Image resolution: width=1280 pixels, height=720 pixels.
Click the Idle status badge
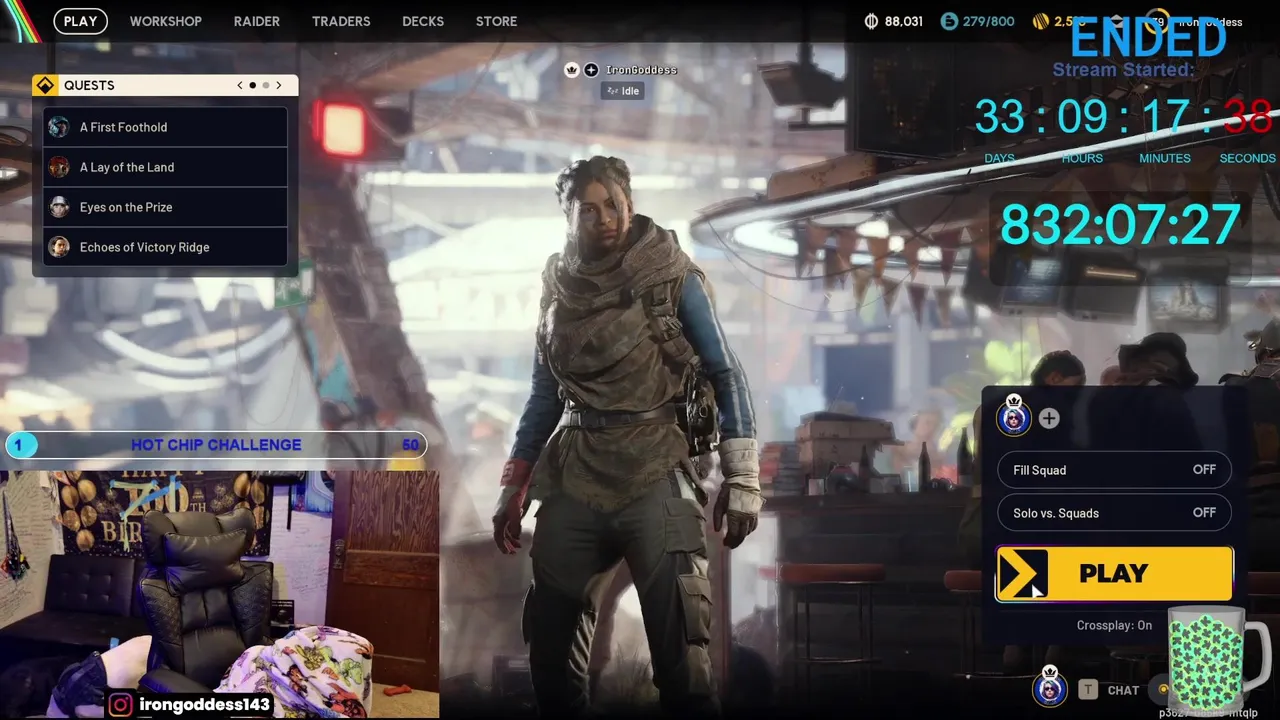(x=622, y=91)
